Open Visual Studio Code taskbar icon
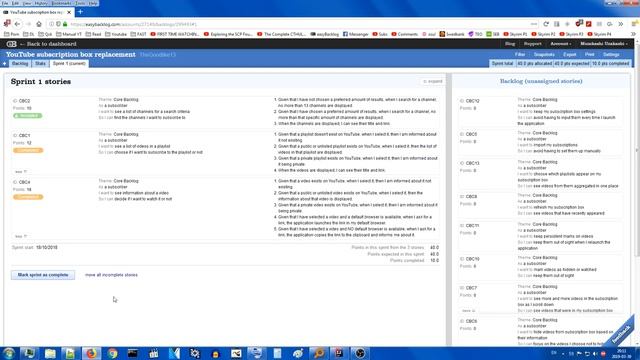640x360 pixels. pyautogui.click(x=174, y=353)
